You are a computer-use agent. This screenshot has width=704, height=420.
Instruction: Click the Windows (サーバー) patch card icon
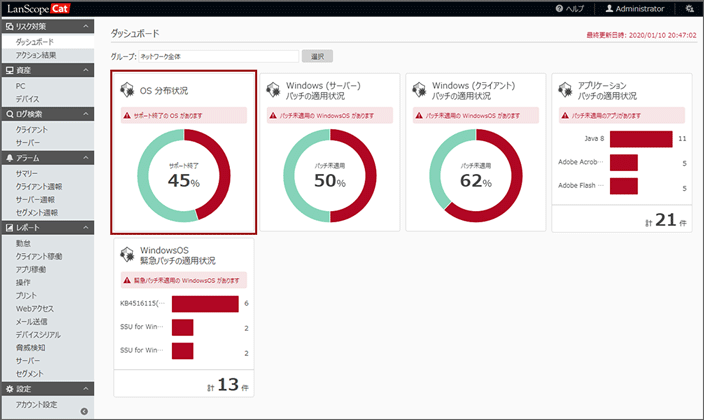pos(272,90)
